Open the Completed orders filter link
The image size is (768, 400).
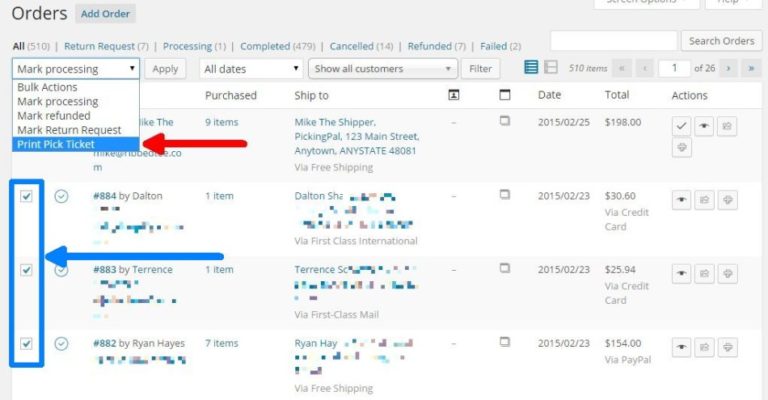click(x=265, y=46)
